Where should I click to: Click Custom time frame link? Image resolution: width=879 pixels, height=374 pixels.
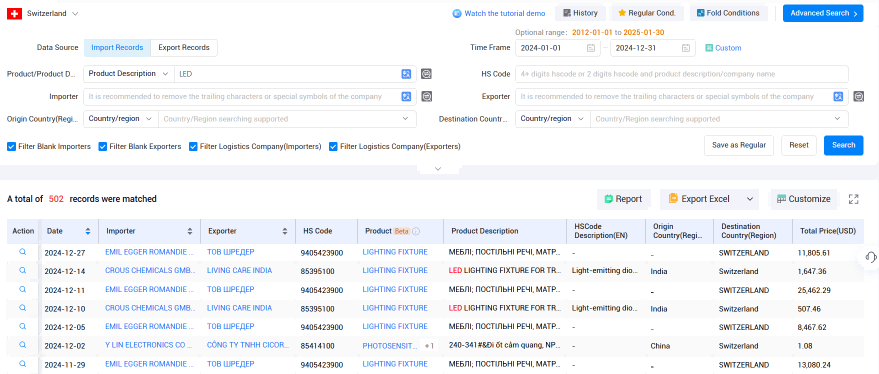click(x=723, y=48)
